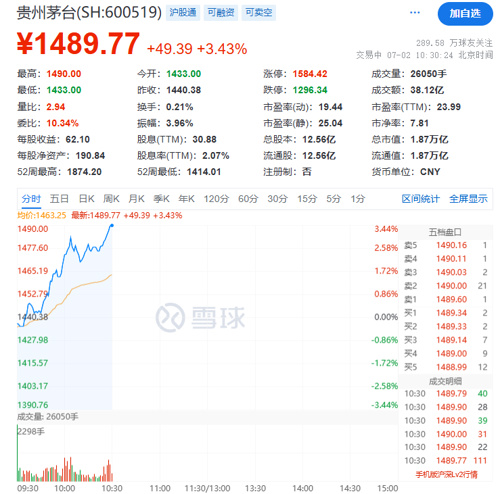Open the 日K chart tab
Screen dimensions: 500x494
coord(87,199)
